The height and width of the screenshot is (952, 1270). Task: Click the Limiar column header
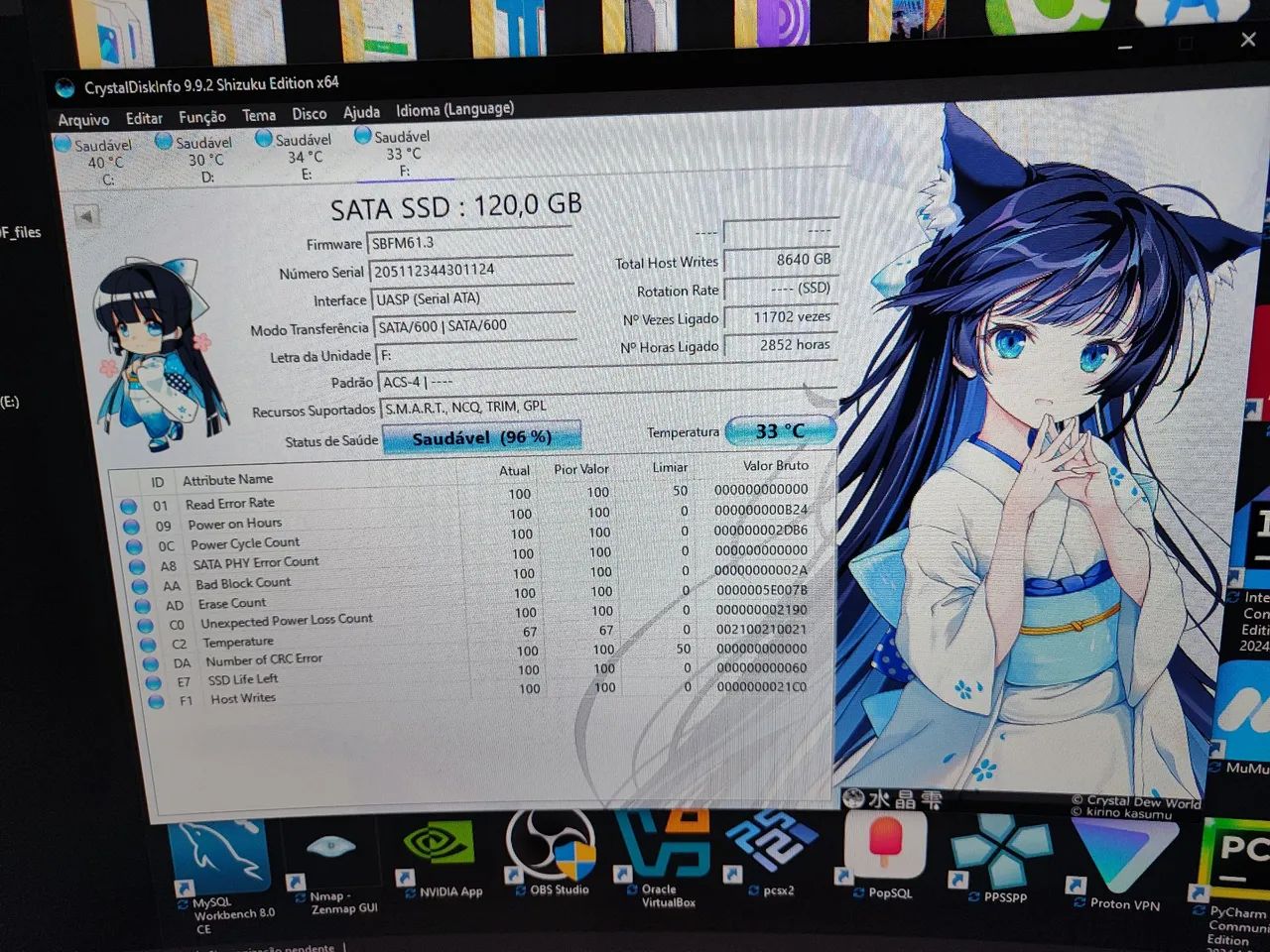[x=670, y=467]
